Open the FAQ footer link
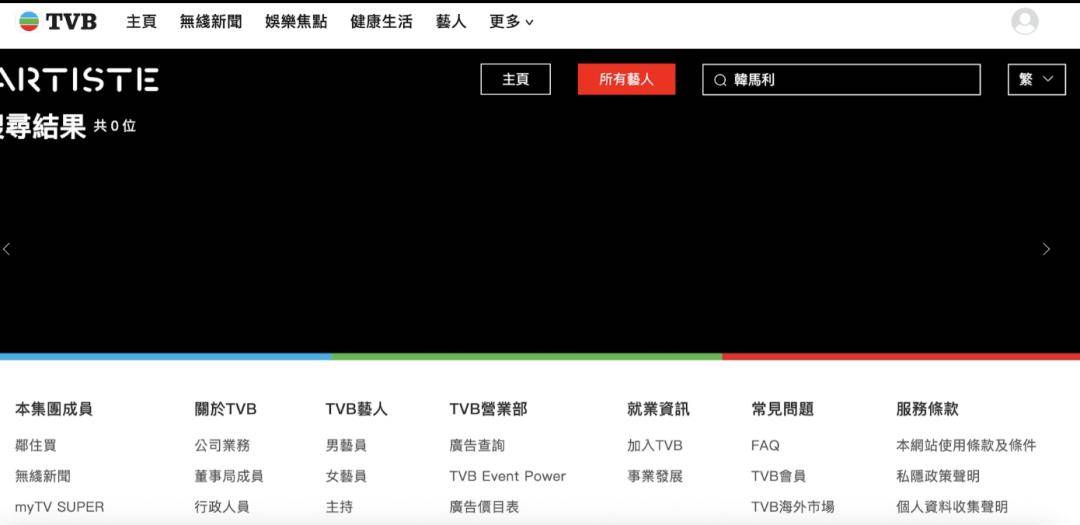The height and width of the screenshot is (525, 1080). point(765,445)
